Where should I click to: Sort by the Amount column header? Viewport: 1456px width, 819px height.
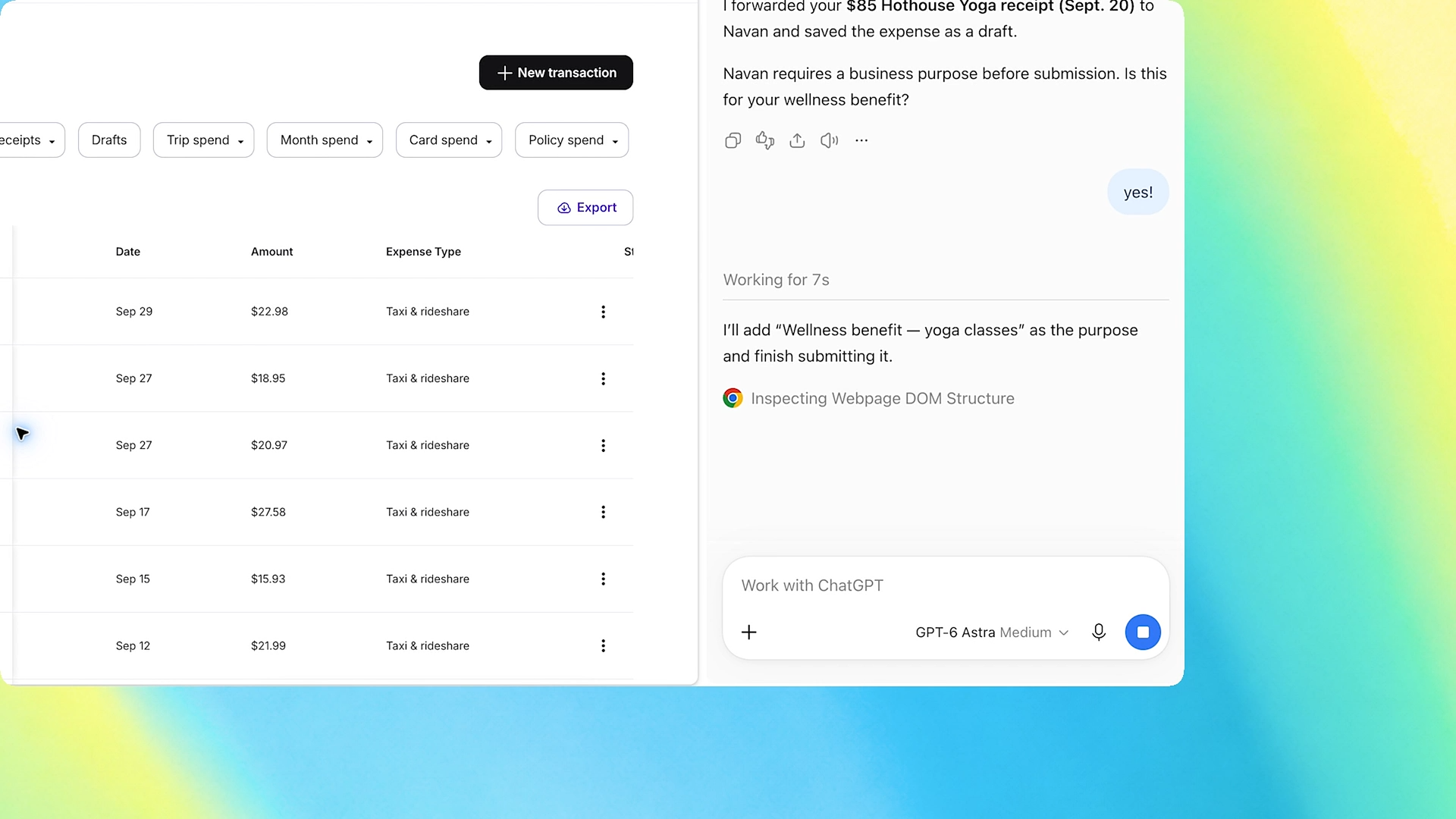click(271, 252)
